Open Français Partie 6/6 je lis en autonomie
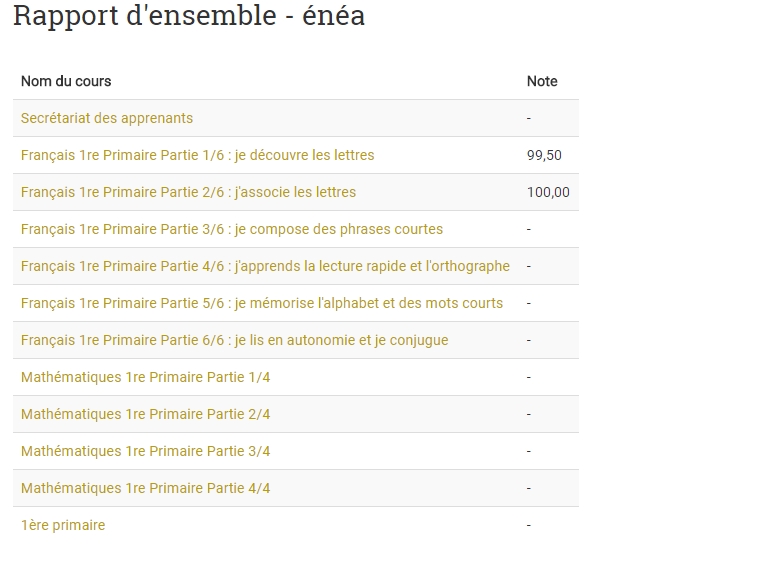 234,340
